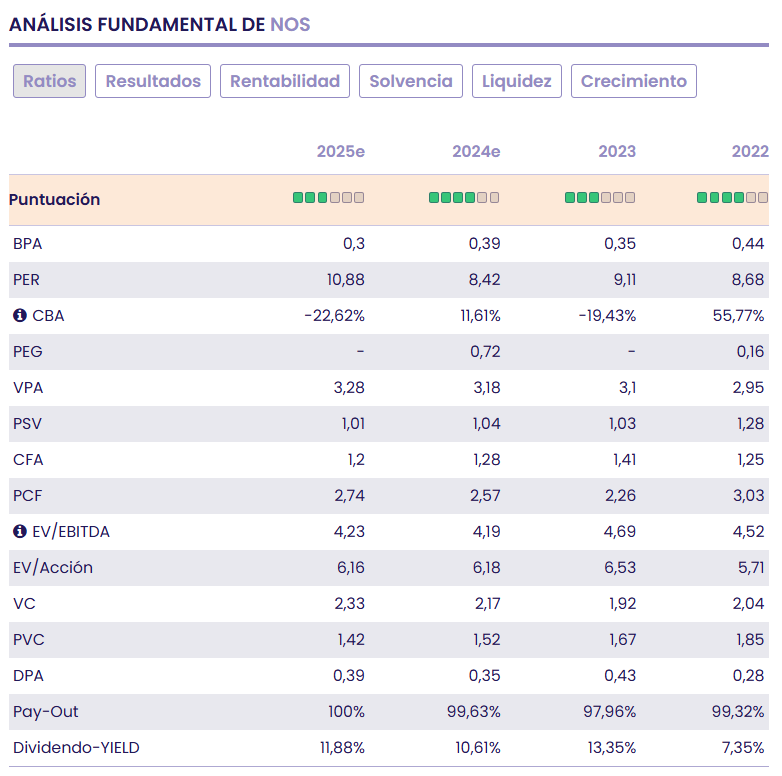Viewport: 782px width, 776px height.
Task: Click the info icon beside EV/EBITDA
Action: coord(20,532)
